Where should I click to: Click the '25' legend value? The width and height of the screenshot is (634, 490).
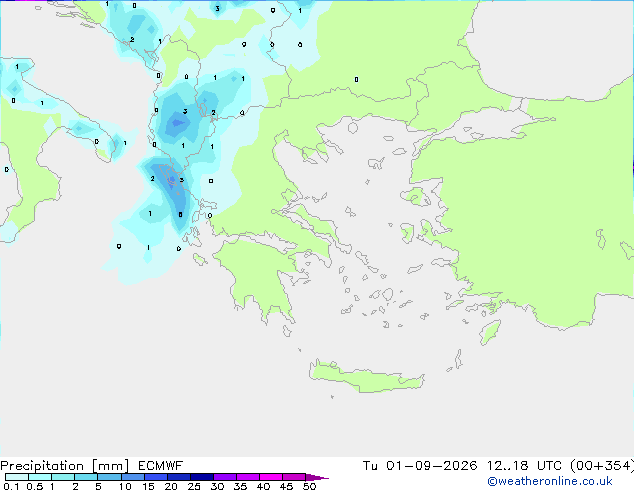(x=194, y=486)
